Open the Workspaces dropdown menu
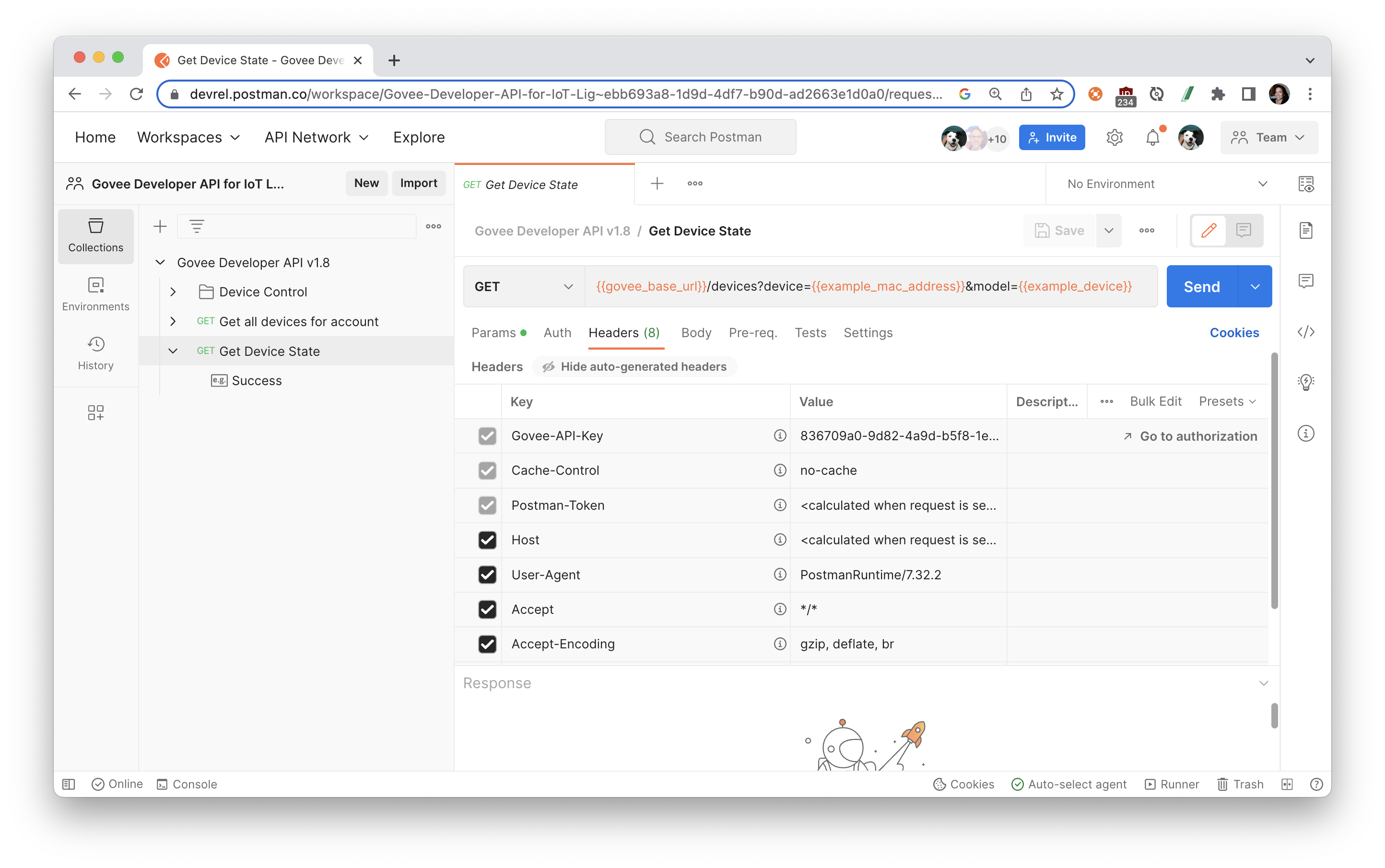 coord(188,138)
